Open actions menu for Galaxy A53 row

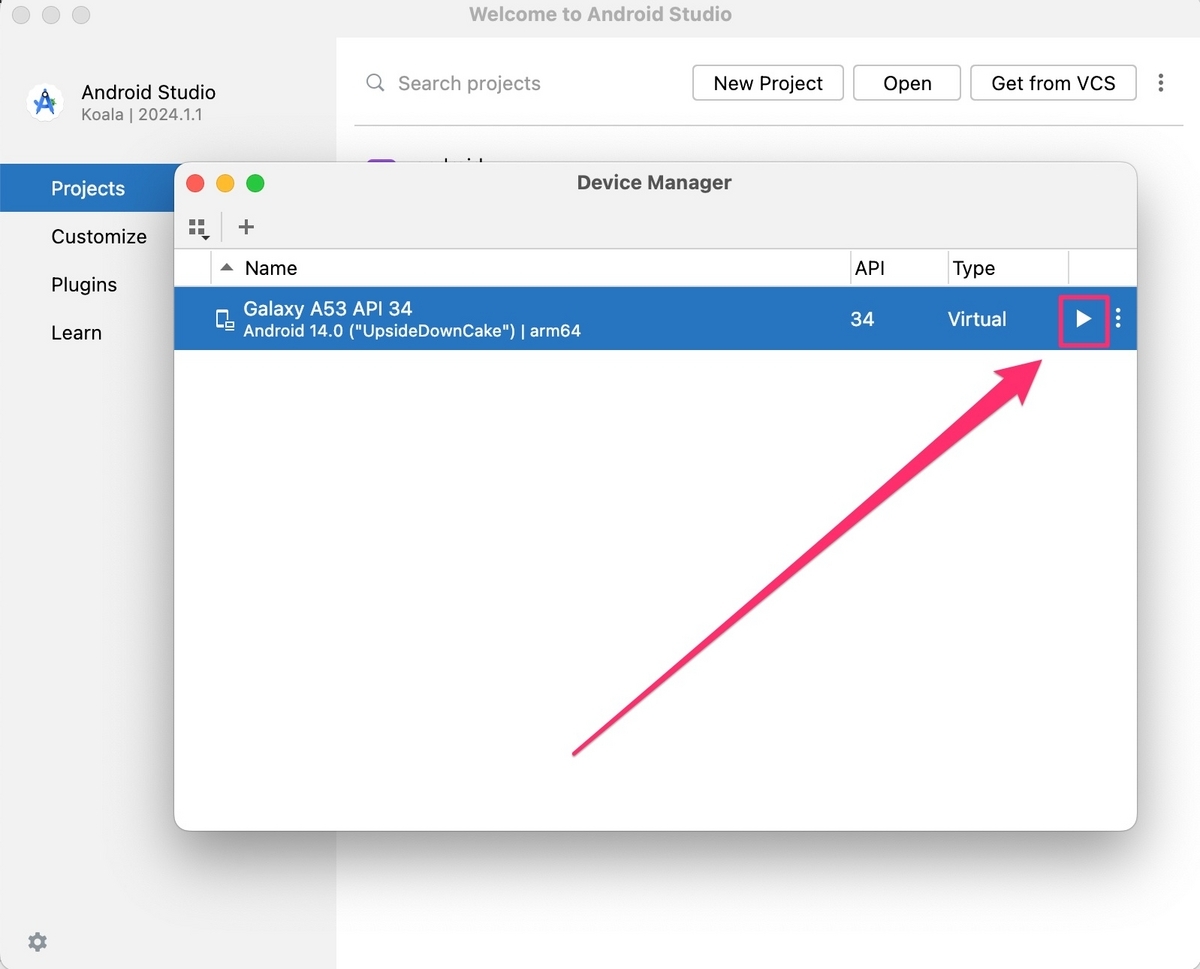[1119, 319]
